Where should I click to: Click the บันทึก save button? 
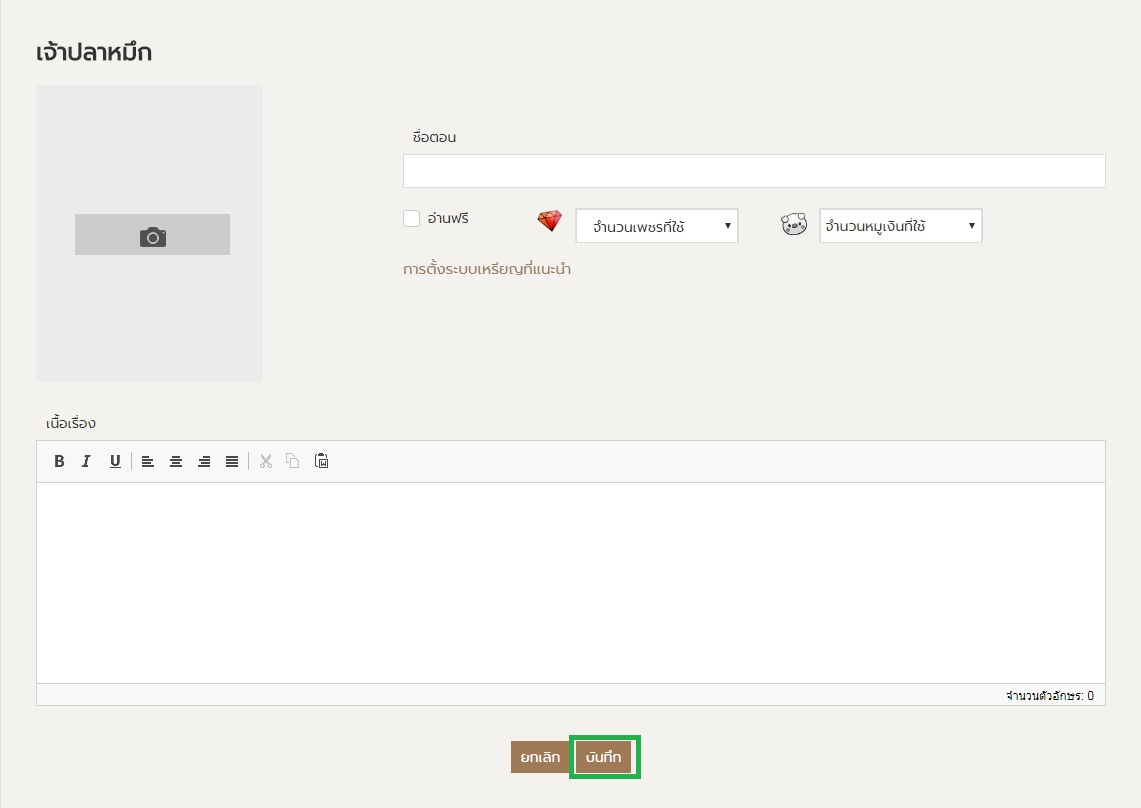click(x=604, y=758)
